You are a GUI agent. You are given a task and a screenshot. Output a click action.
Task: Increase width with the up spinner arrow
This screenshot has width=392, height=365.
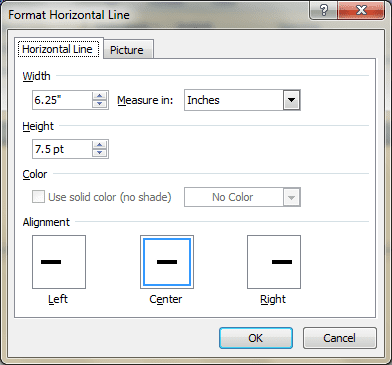pos(100,96)
